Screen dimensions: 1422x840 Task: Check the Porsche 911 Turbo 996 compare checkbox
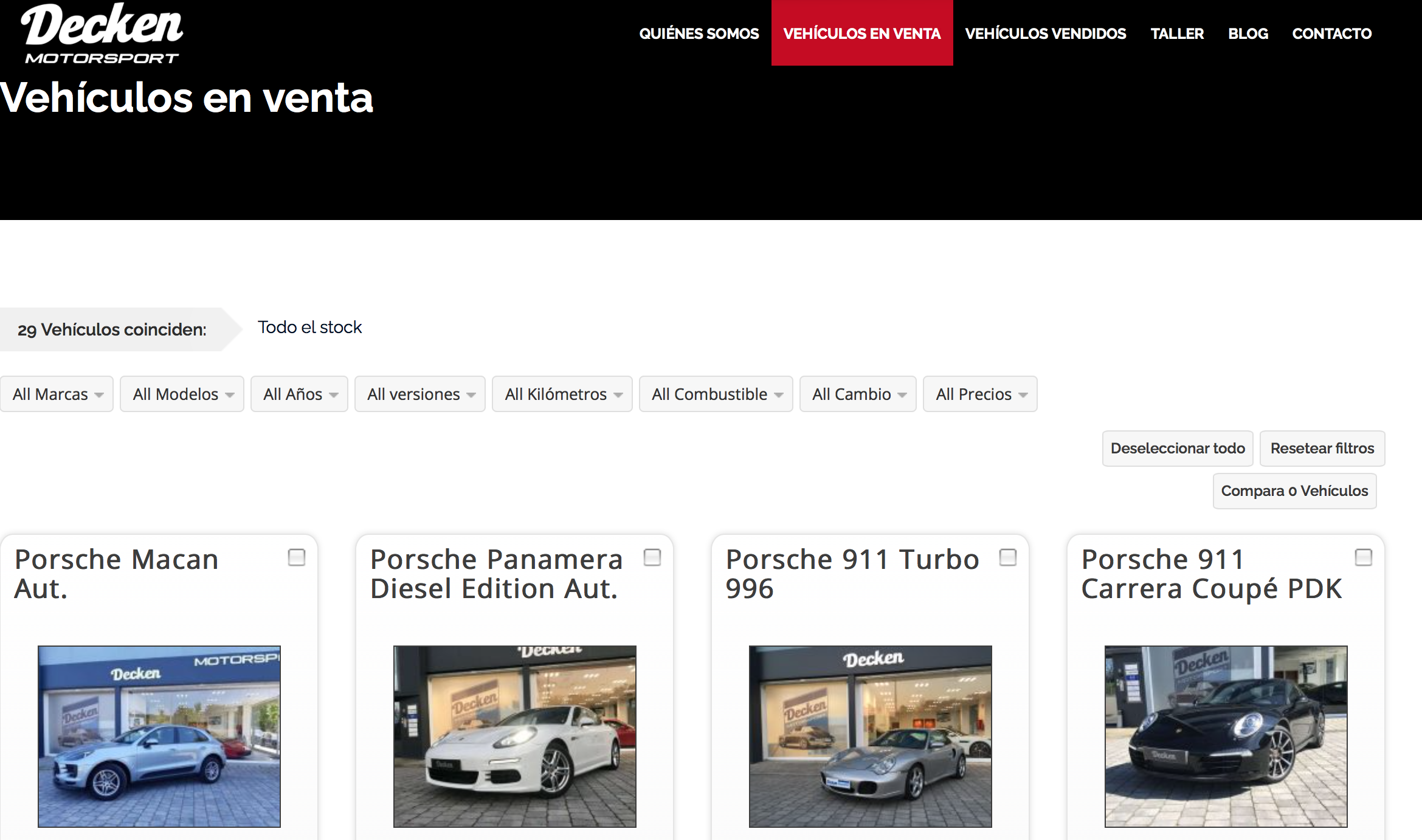tap(1008, 557)
